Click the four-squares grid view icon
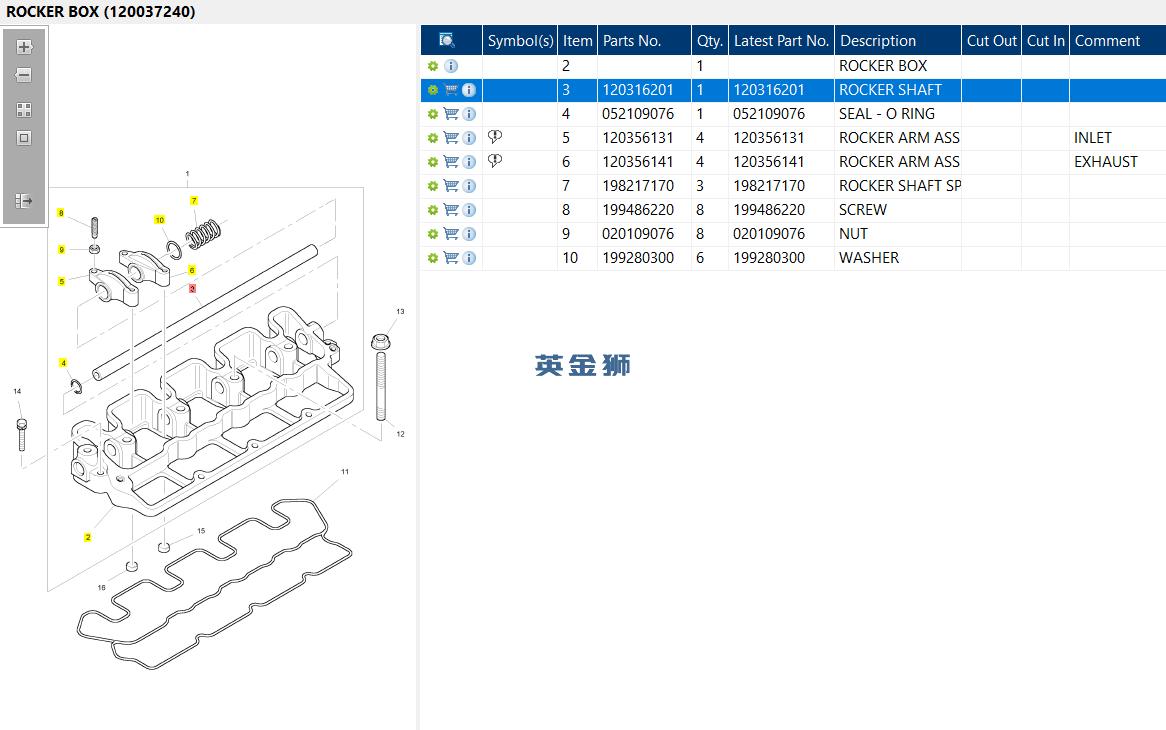The image size is (1166, 730). point(24,110)
